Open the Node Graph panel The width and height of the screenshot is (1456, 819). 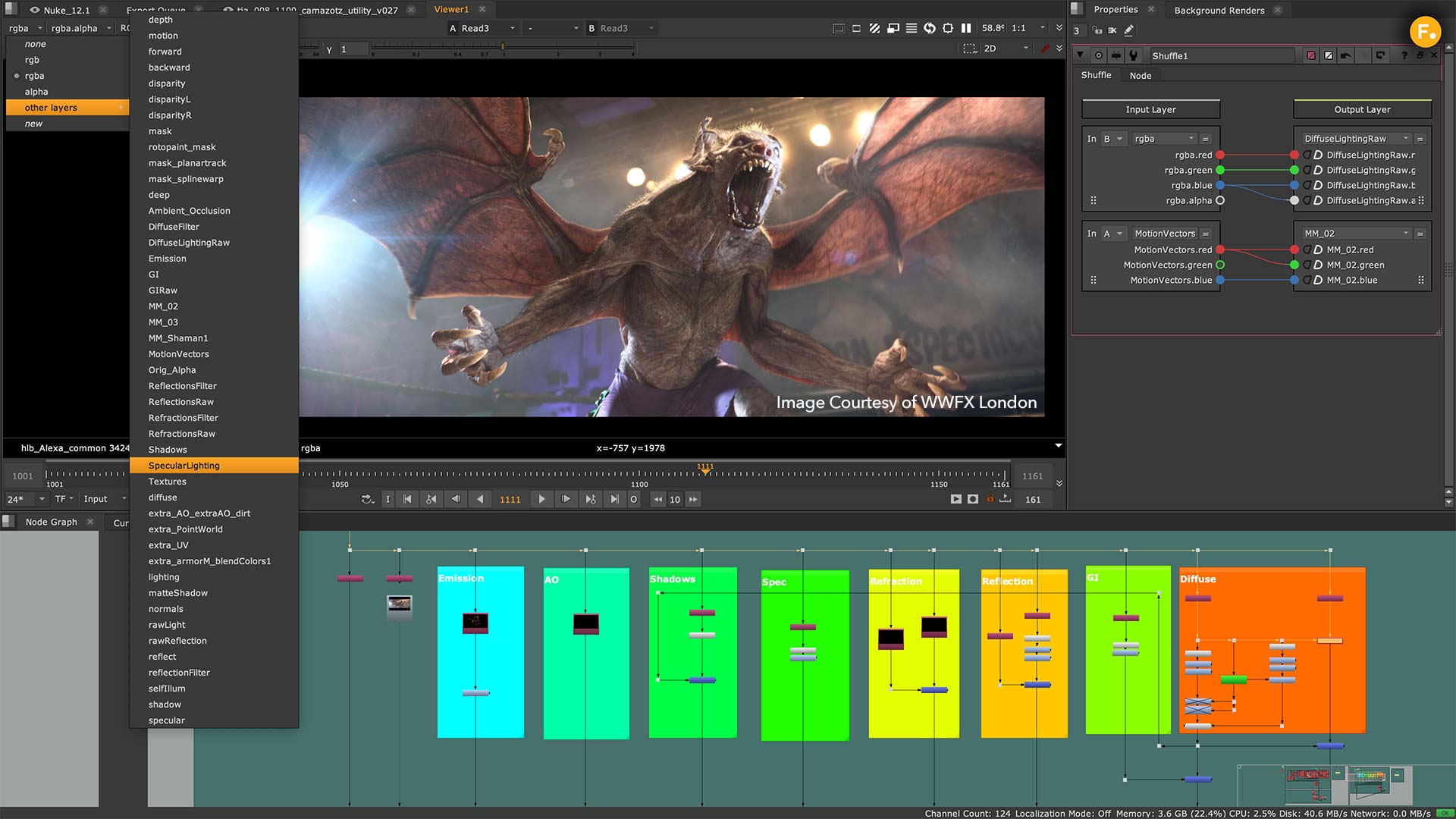(x=52, y=521)
